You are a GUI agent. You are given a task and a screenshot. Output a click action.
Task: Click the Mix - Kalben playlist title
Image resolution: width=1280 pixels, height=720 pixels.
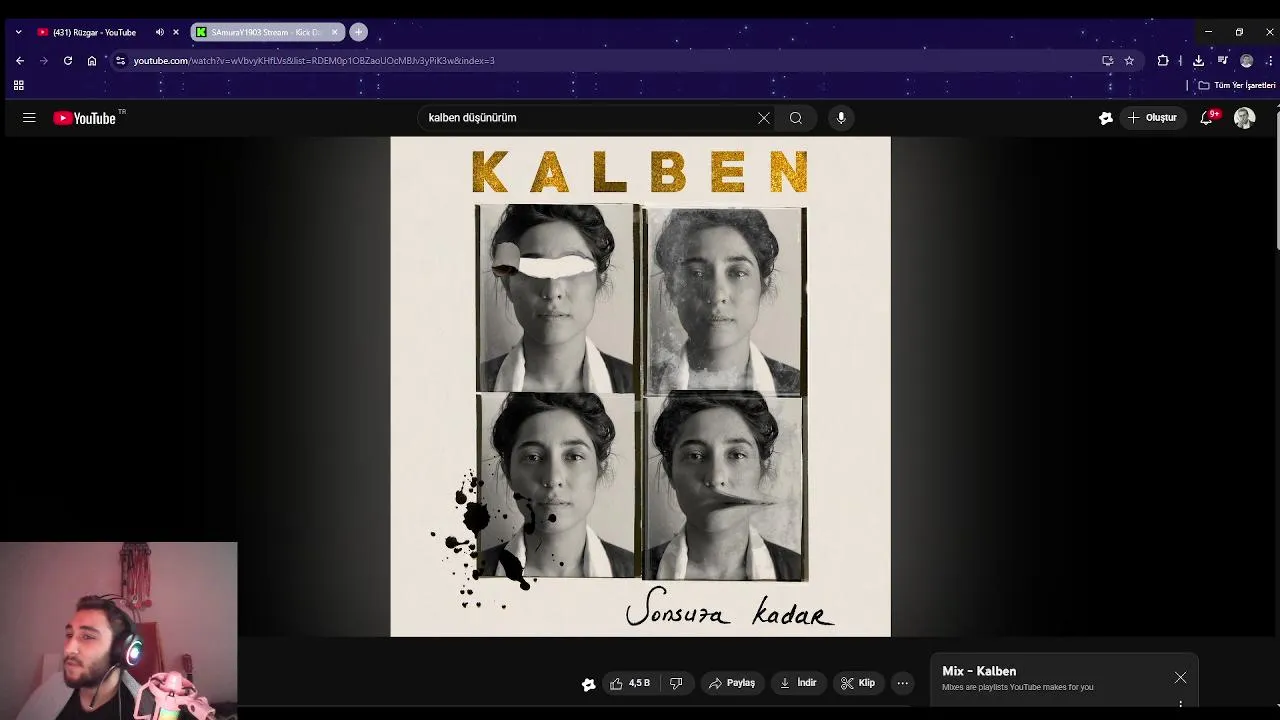[979, 671]
